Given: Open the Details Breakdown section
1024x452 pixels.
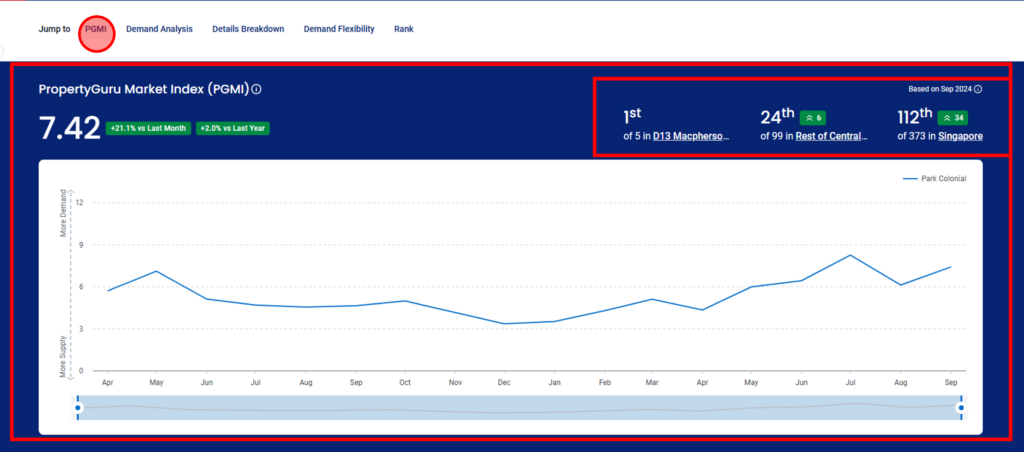Looking at the screenshot, I should click(248, 29).
